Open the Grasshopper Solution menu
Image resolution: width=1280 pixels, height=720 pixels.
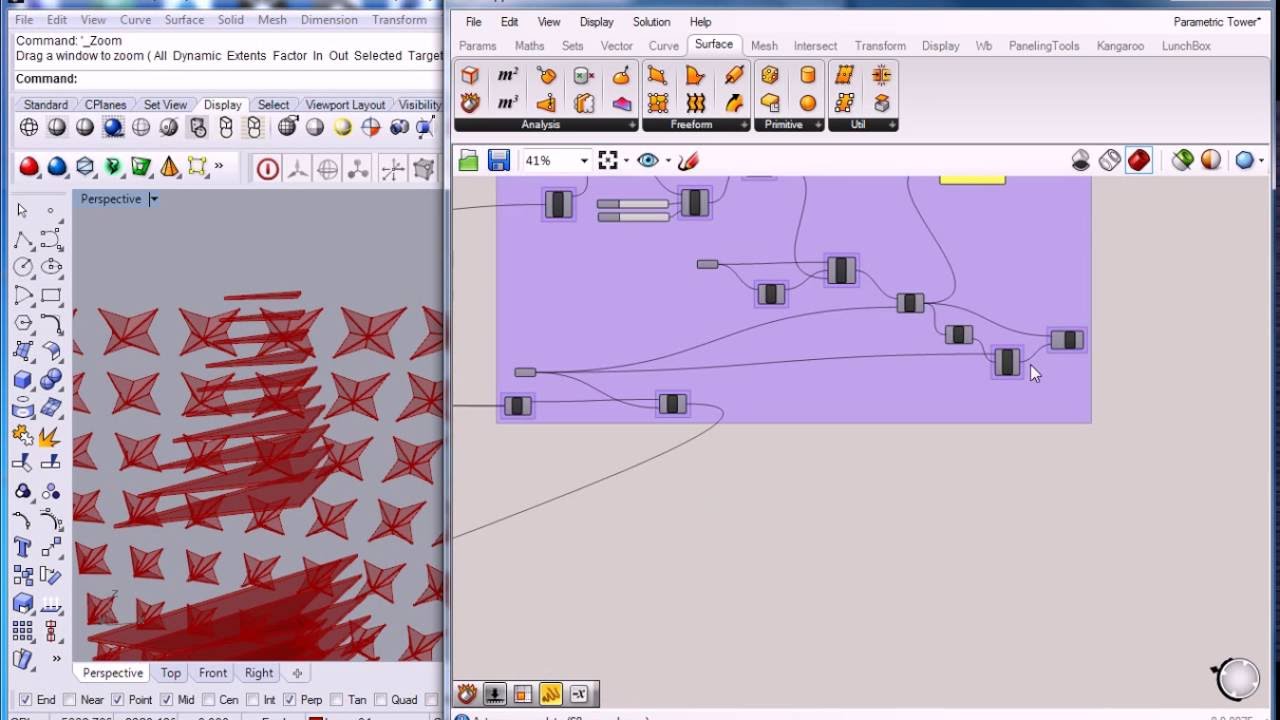point(651,21)
